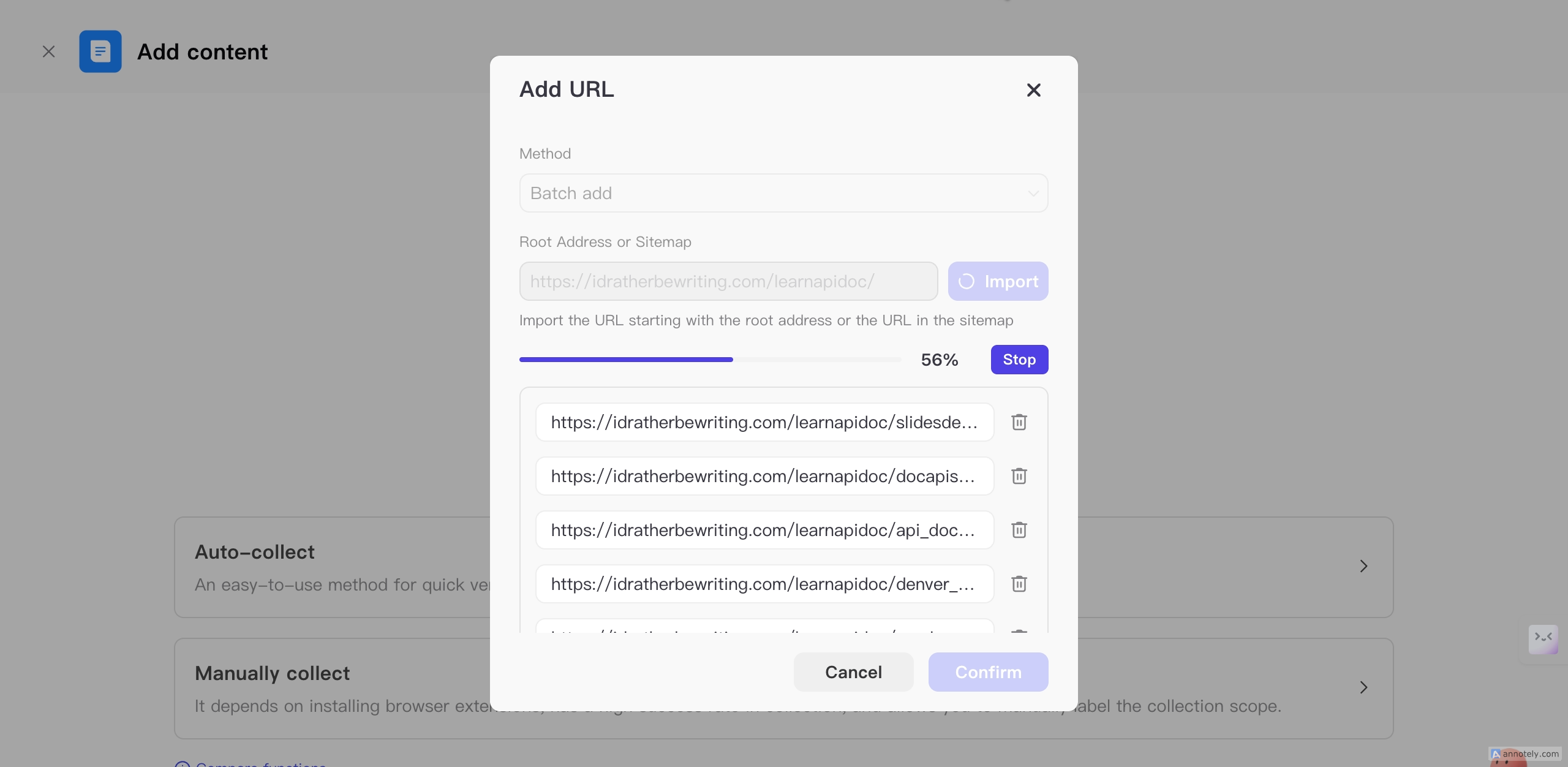Confirm the added URLs
This screenshot has height=767, width=1568.
pos(987,672)
